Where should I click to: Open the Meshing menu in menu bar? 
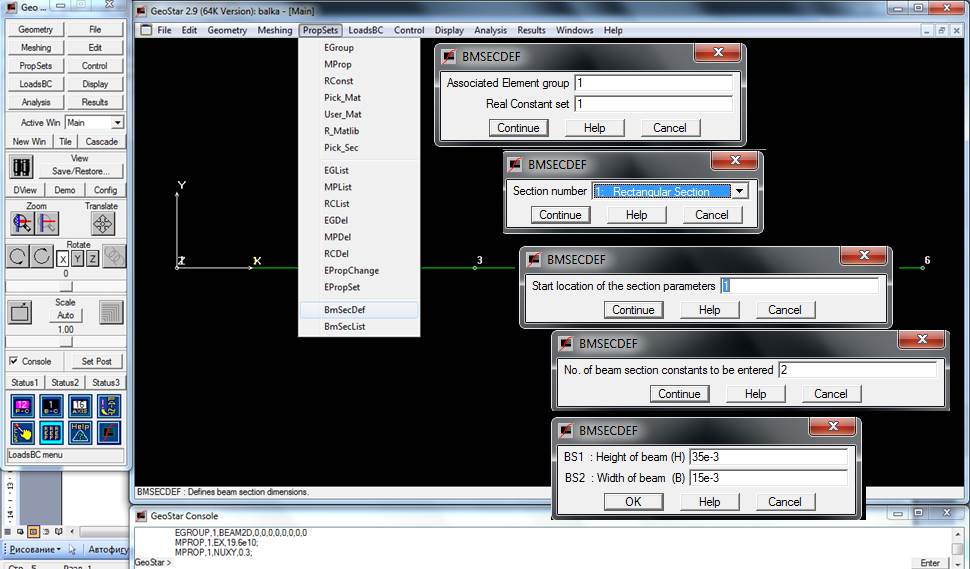point(275,30)
